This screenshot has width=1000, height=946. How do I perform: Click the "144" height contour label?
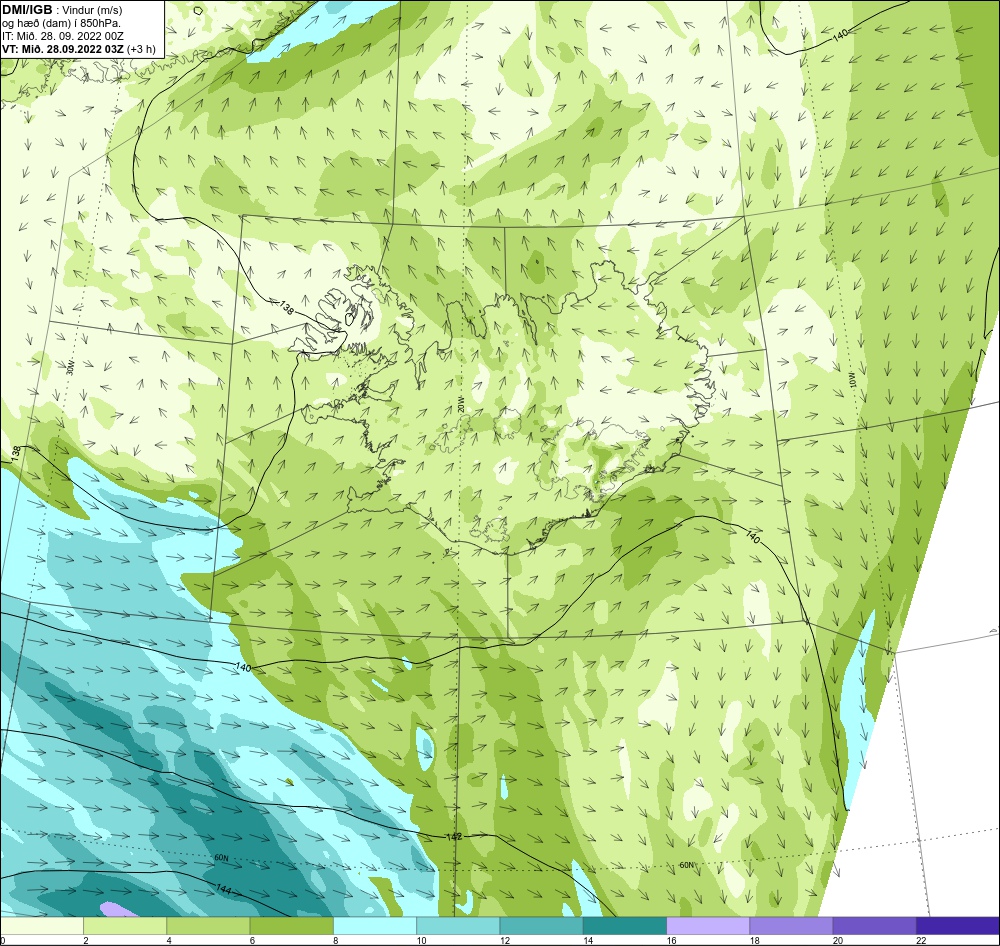(223, 889)
